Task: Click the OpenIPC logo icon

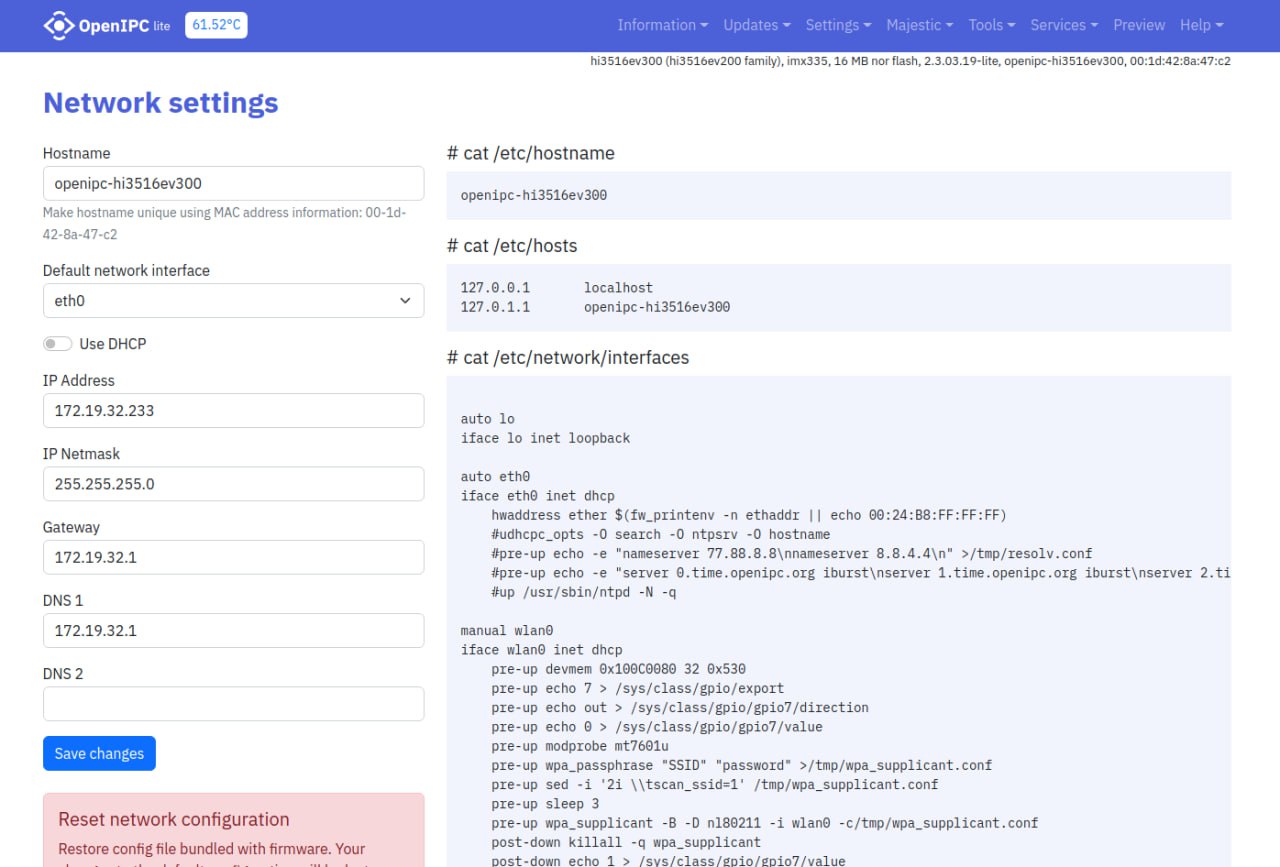Action: [x=59, y=25]
